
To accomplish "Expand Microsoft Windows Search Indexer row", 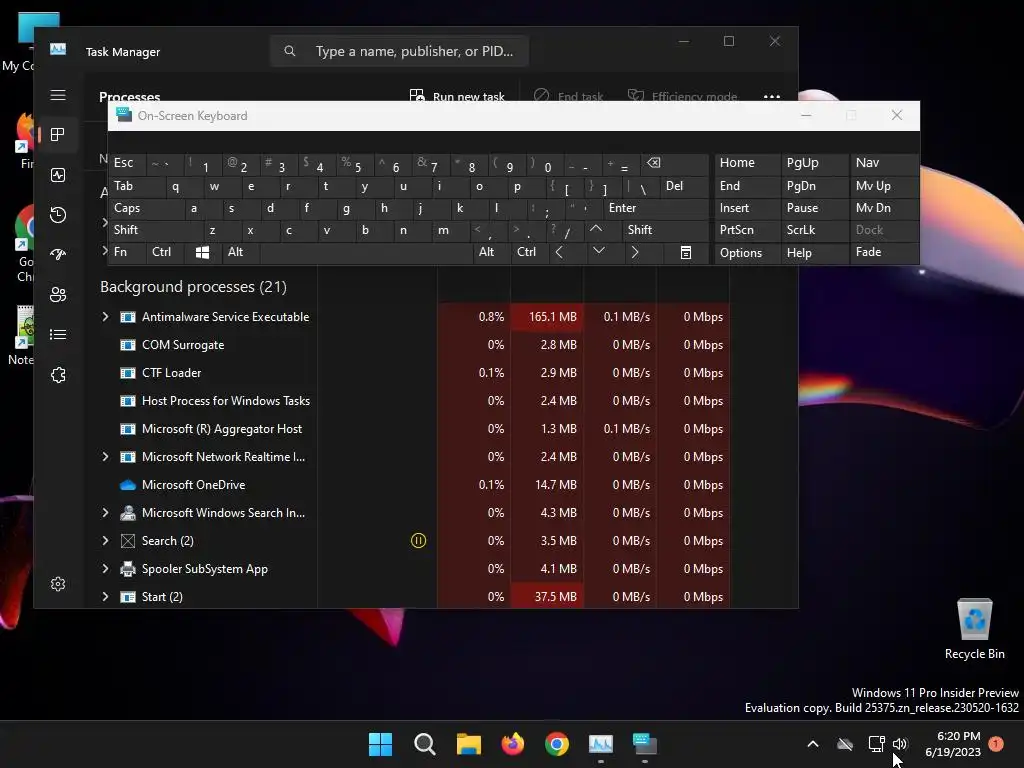I will 105,513.
